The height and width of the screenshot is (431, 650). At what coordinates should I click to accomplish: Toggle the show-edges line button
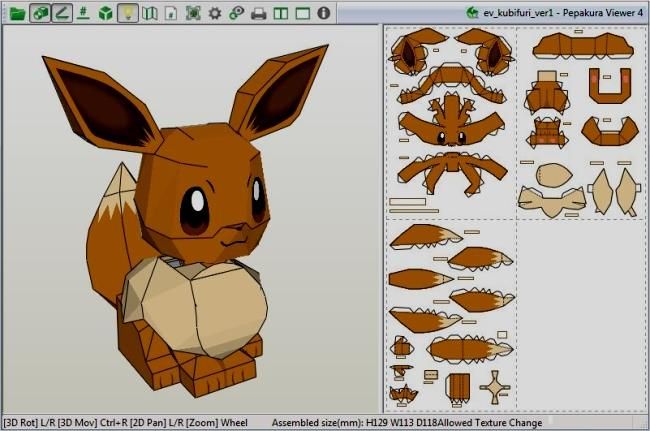62,13
